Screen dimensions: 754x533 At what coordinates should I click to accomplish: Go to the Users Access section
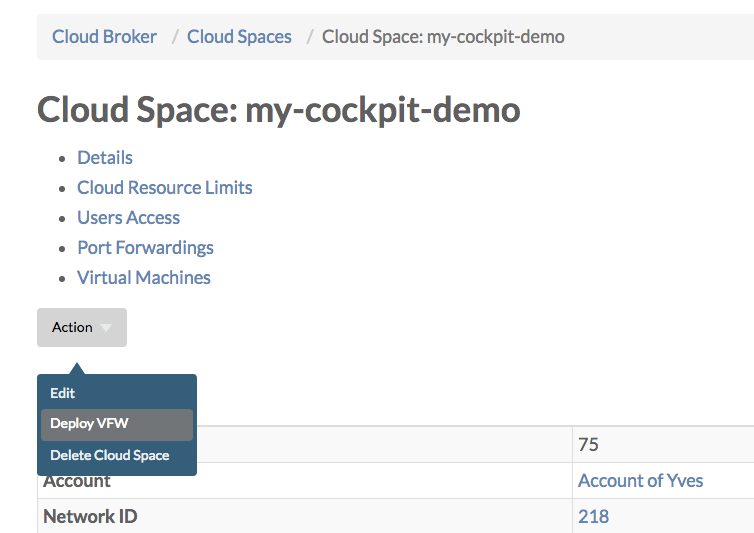(x=128, y=218)
